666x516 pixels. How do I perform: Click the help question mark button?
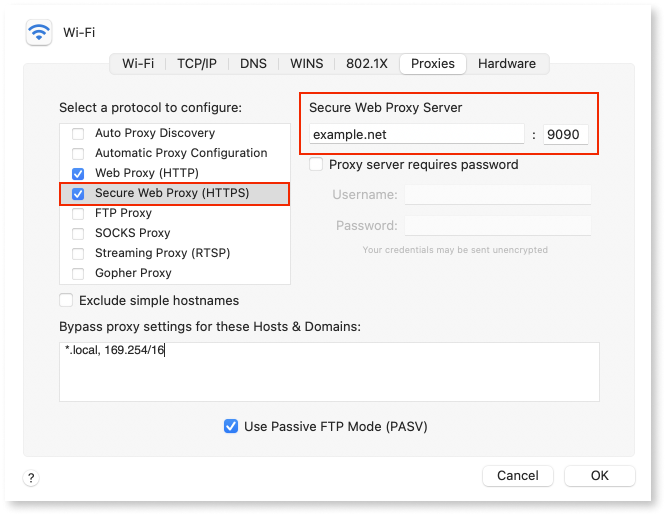(32, 478)
